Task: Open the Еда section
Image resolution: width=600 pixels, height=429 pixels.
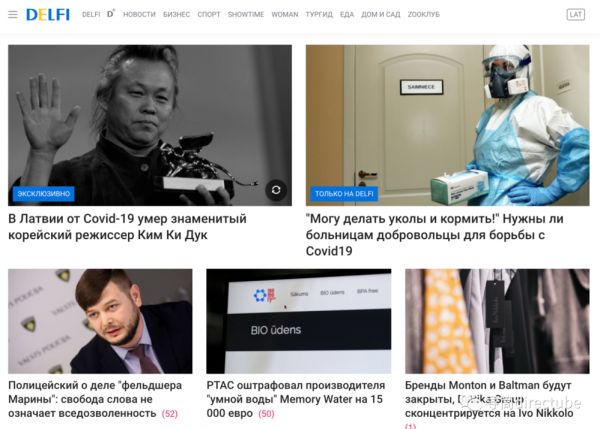Action: (347, 15)
